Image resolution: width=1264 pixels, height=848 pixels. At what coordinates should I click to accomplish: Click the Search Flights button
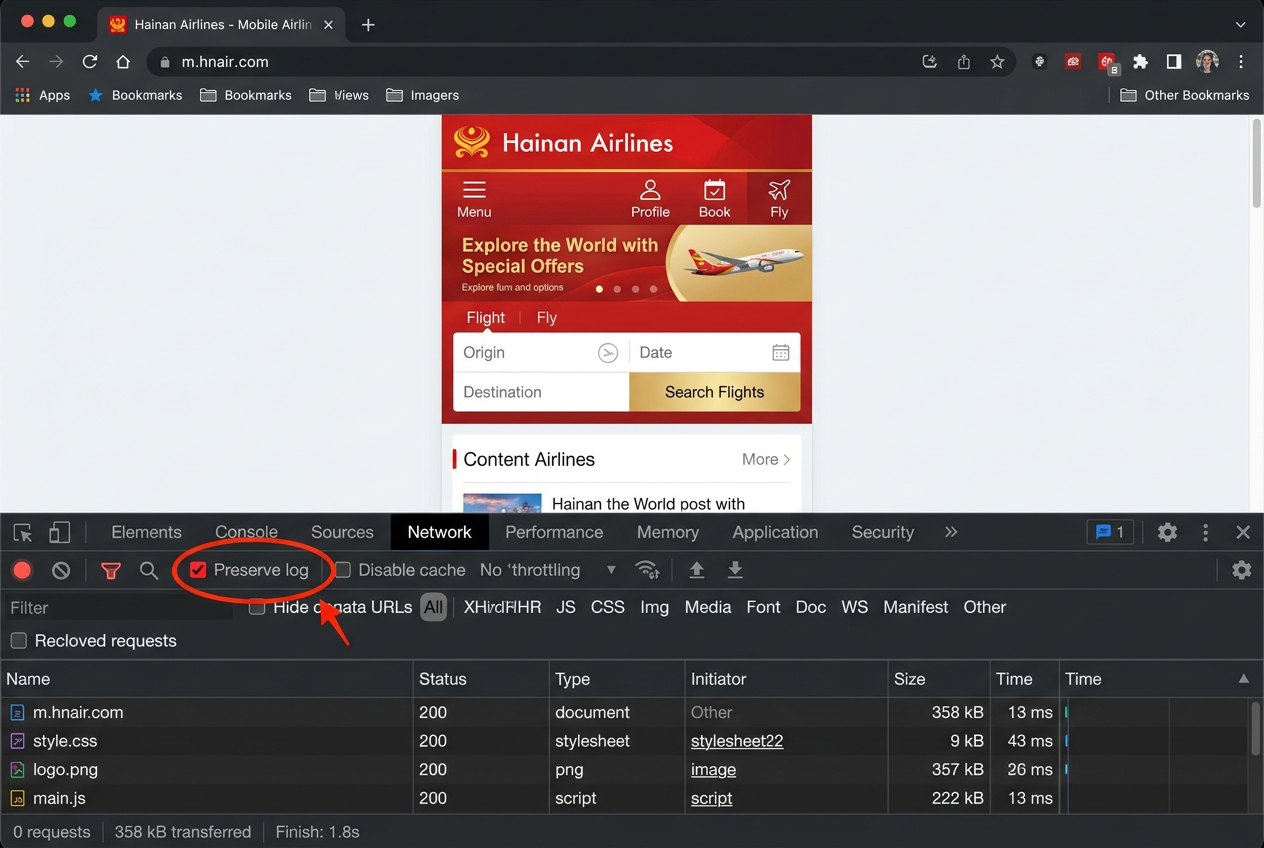(x=715, y=392)
